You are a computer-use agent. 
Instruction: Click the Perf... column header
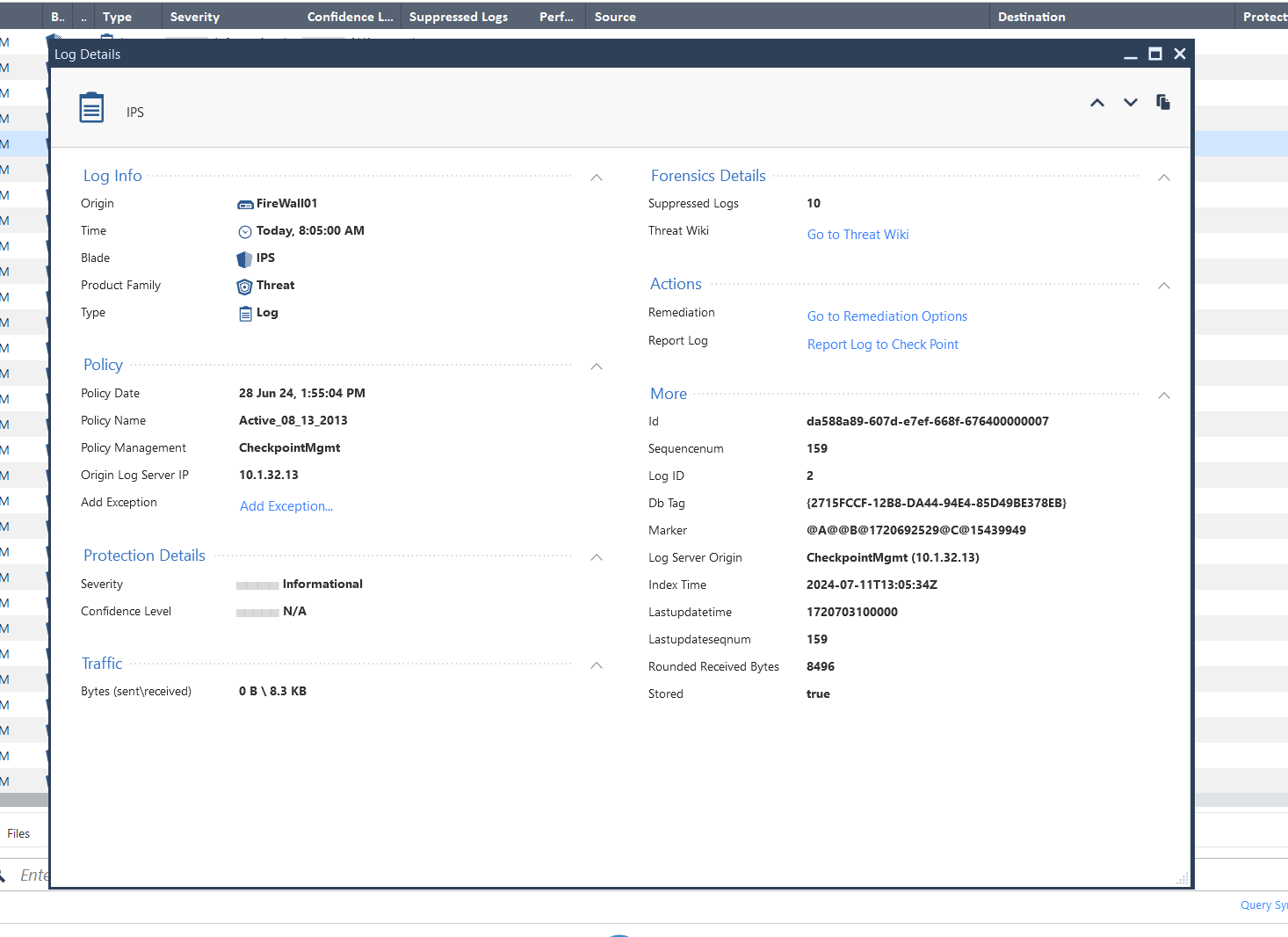tap(556, 17)
